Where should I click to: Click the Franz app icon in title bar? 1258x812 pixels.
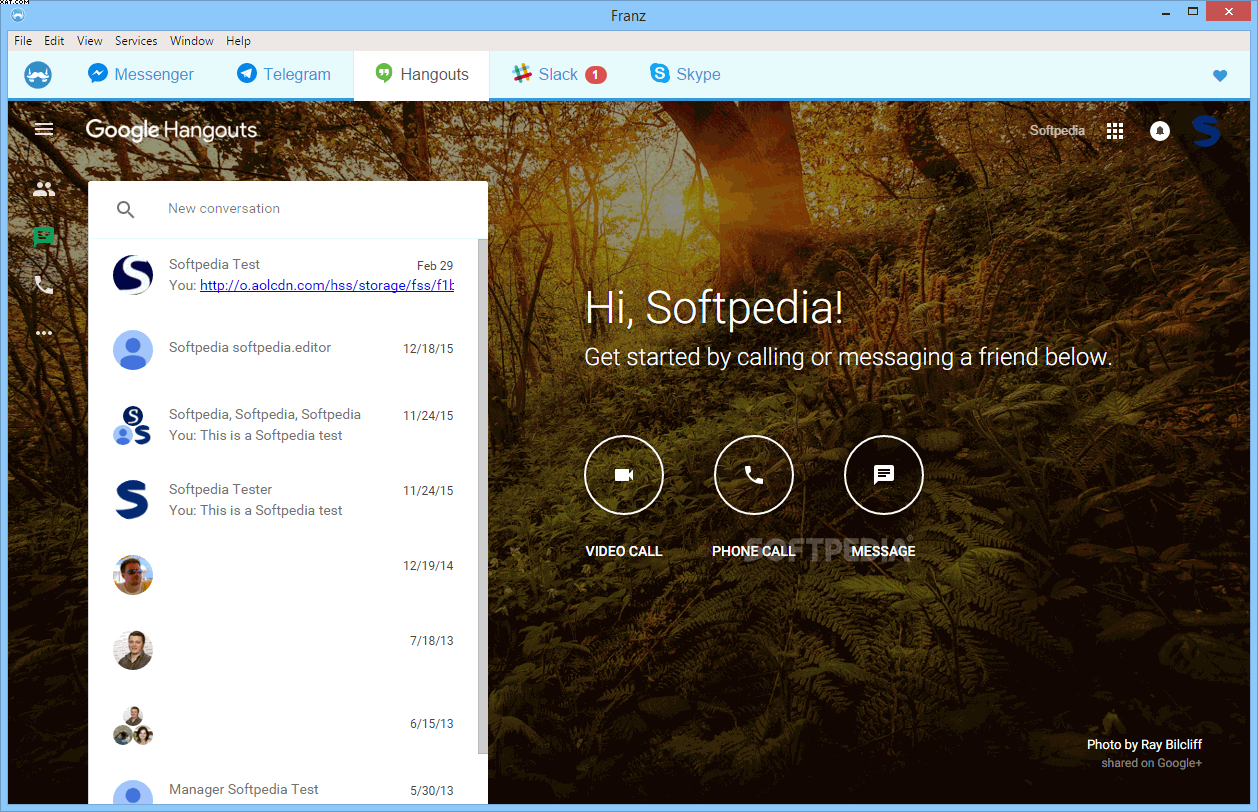click(20, 14)
